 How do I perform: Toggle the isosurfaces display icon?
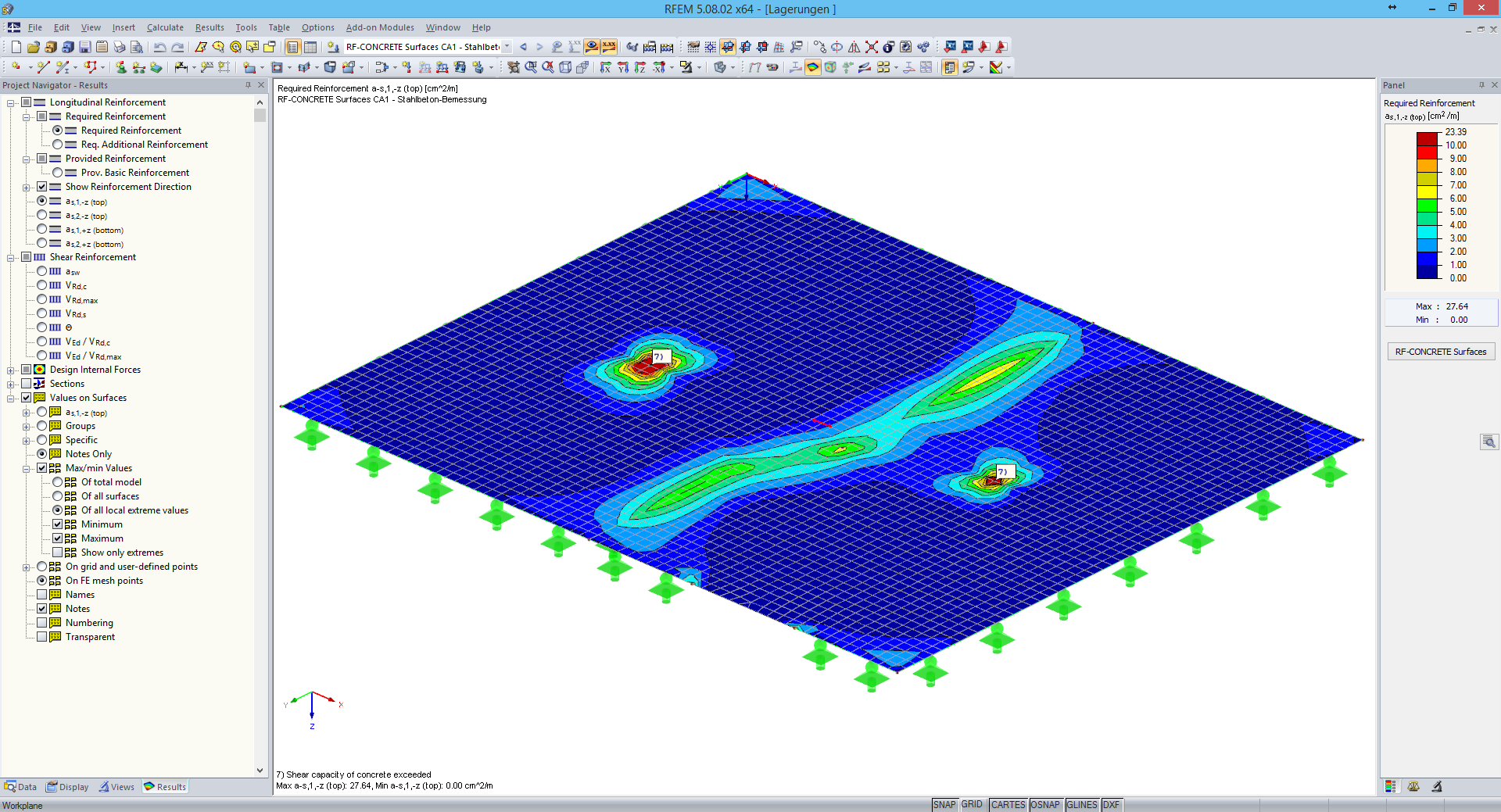pos(813,67)
